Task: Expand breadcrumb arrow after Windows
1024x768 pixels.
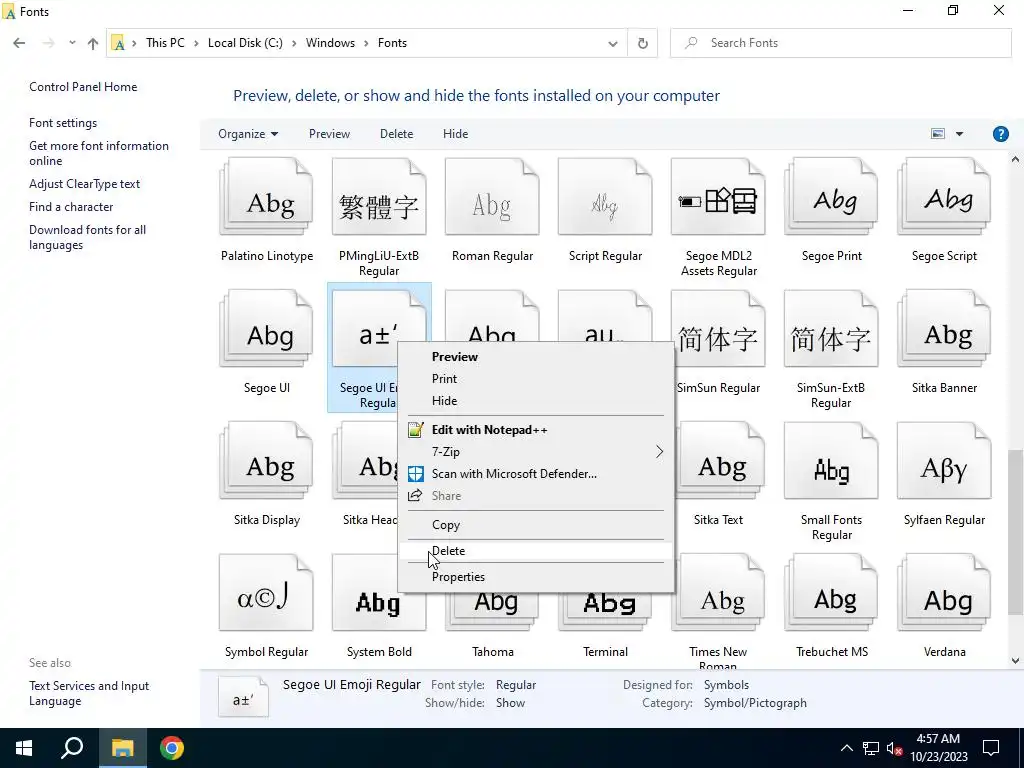Action: 366,43
